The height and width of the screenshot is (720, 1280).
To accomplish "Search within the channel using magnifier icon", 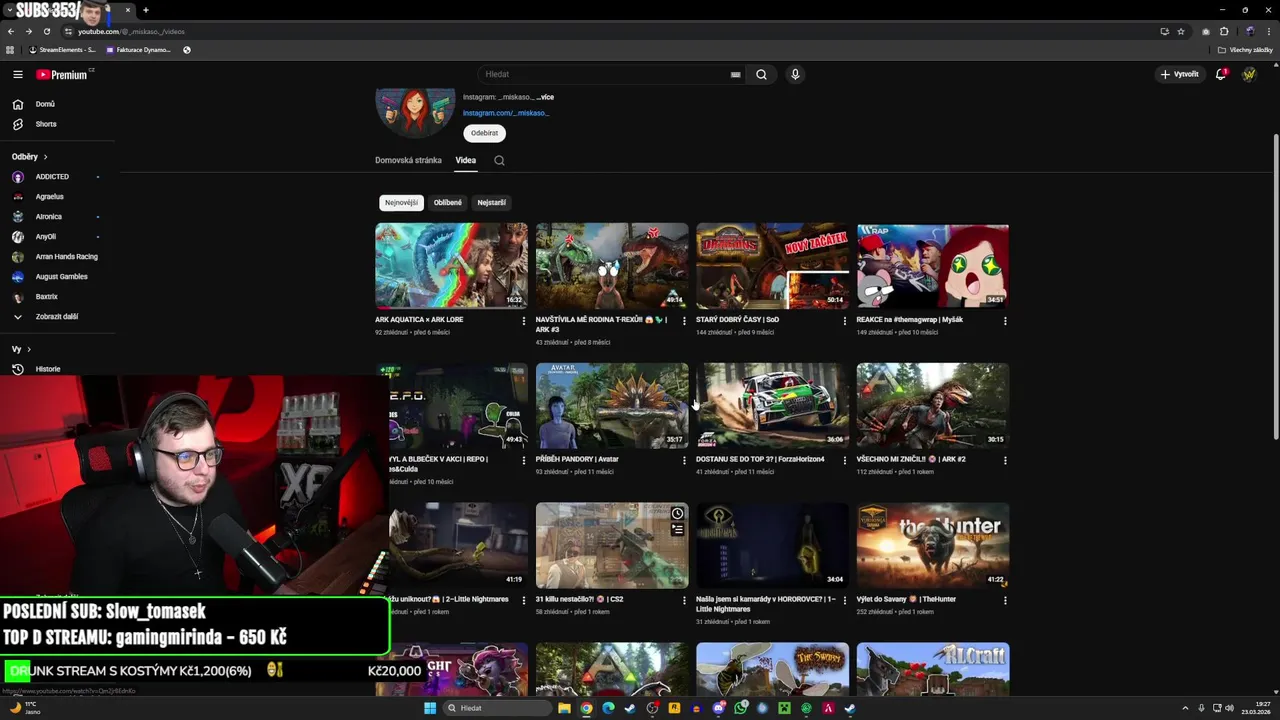I will 499,160.
